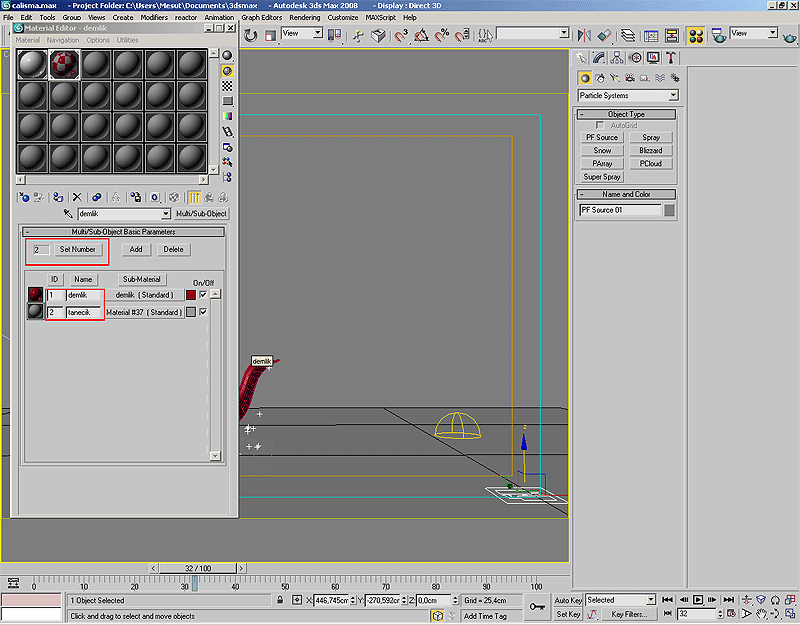This screenshot has width=800, height=625.
Task: Pick material from object eyedropper
Action: 68,214
